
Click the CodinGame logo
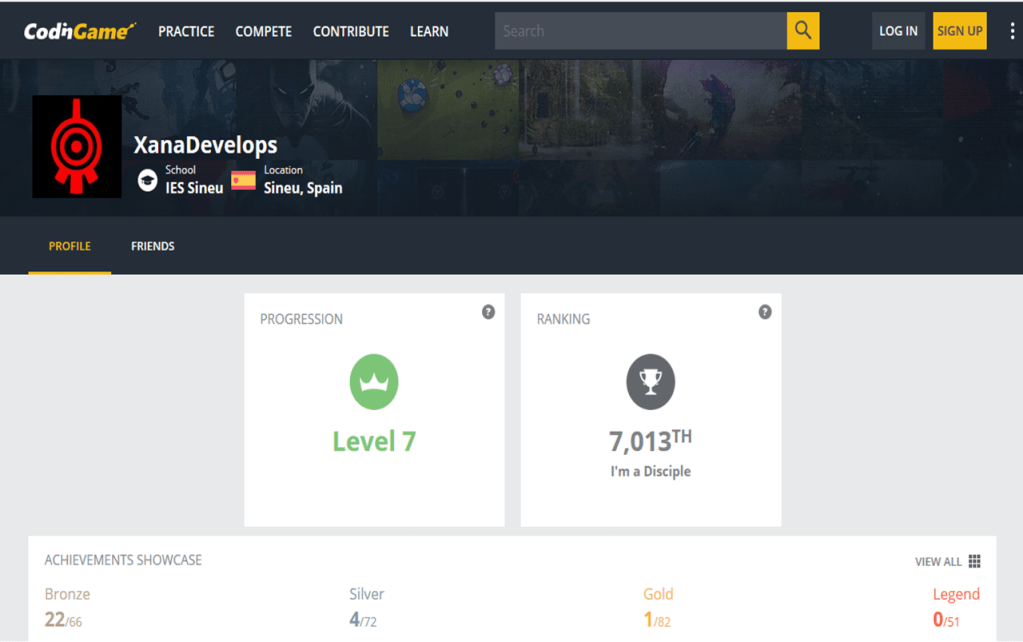click(x=80, y=31)
